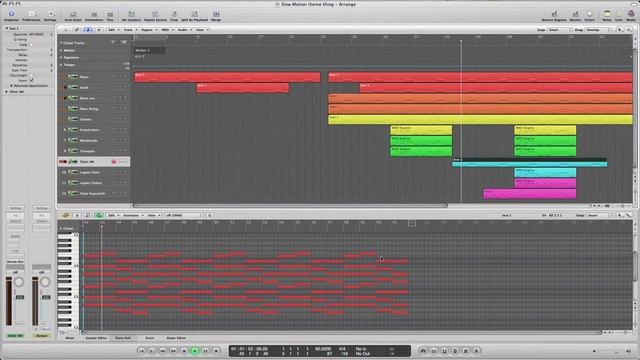
Task: Open the Arrange Edit menu
Action: point(113,30)
